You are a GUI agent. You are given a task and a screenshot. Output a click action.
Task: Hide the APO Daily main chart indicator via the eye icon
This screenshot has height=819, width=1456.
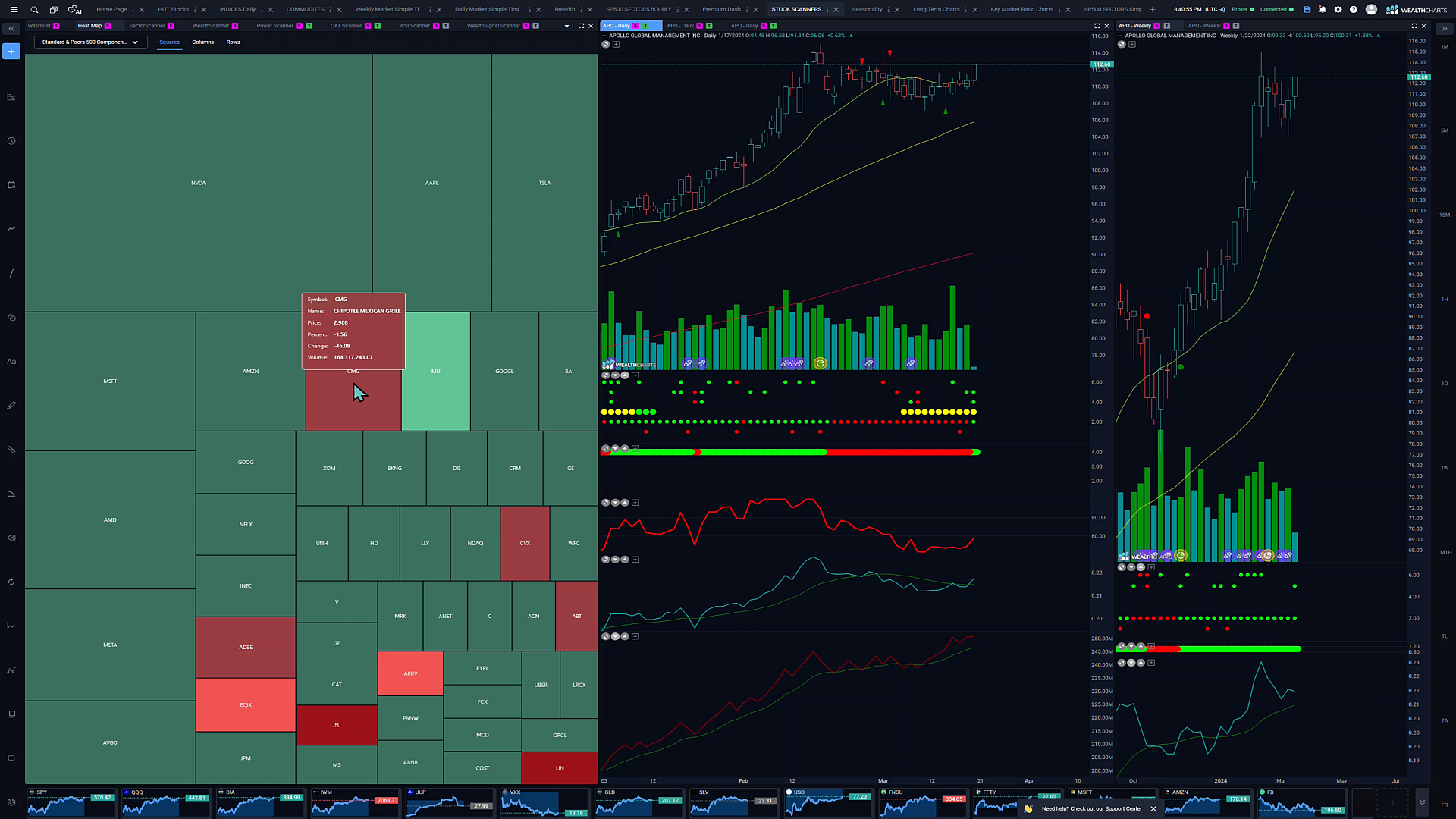point(606,45)
